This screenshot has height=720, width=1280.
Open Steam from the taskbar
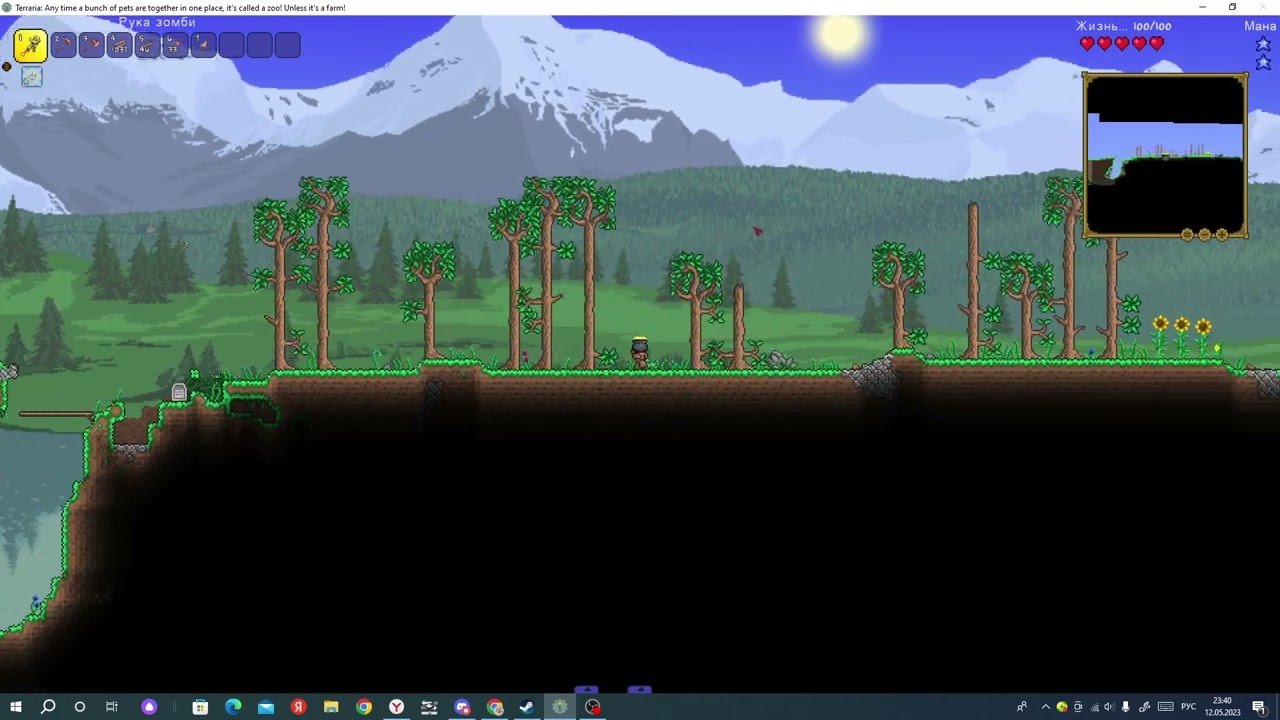click(x=527, y=707)
